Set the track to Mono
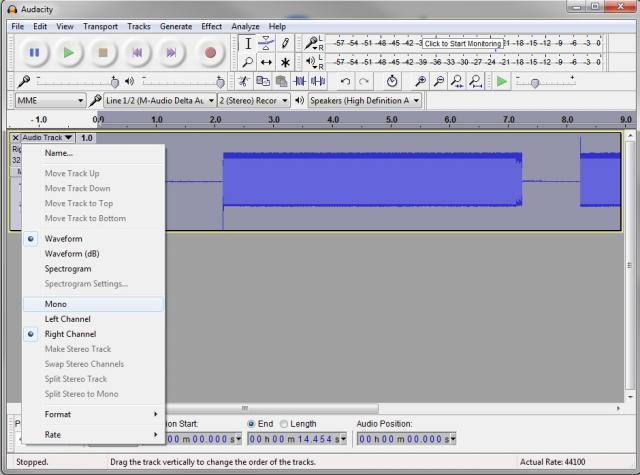The width and height of the screenshot is (640, 475). click(94, 304)
